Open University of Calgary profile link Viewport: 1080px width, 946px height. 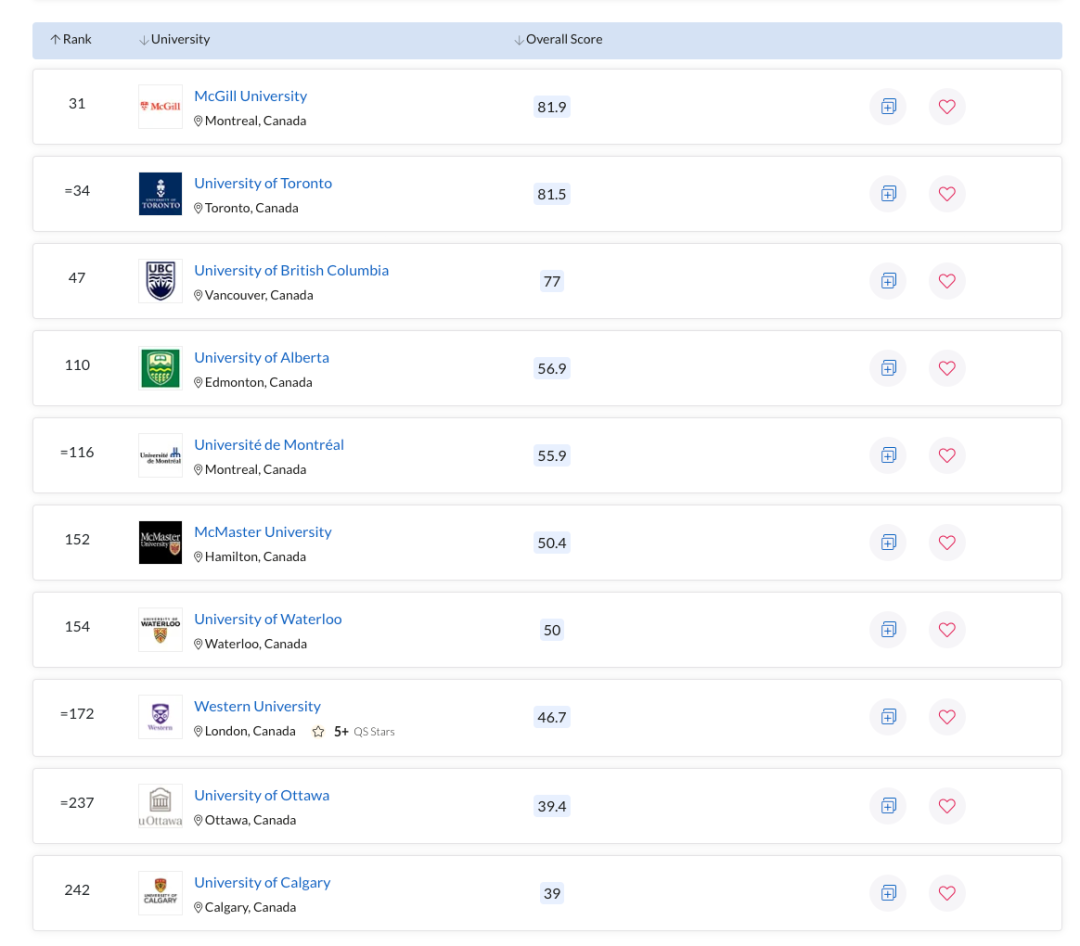click(x=262, y=883)
